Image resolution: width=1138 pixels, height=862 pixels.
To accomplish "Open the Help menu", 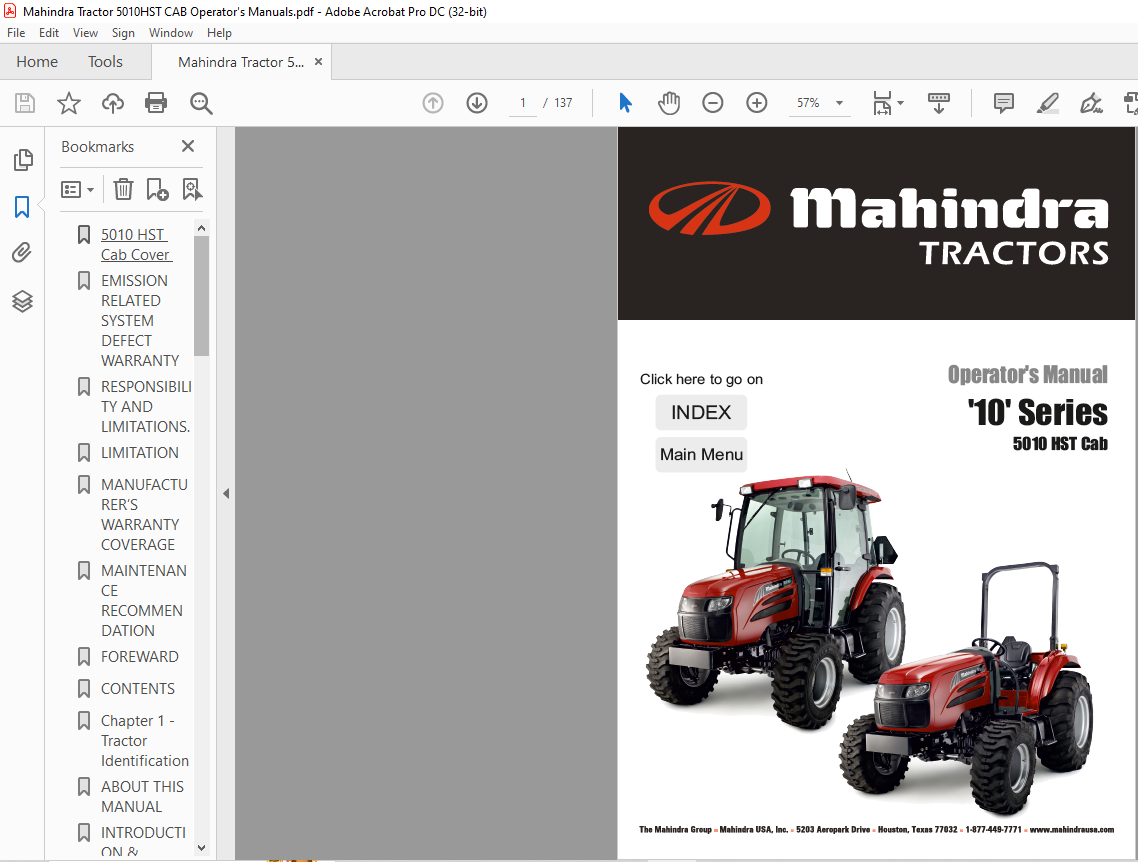I will 219,33.
